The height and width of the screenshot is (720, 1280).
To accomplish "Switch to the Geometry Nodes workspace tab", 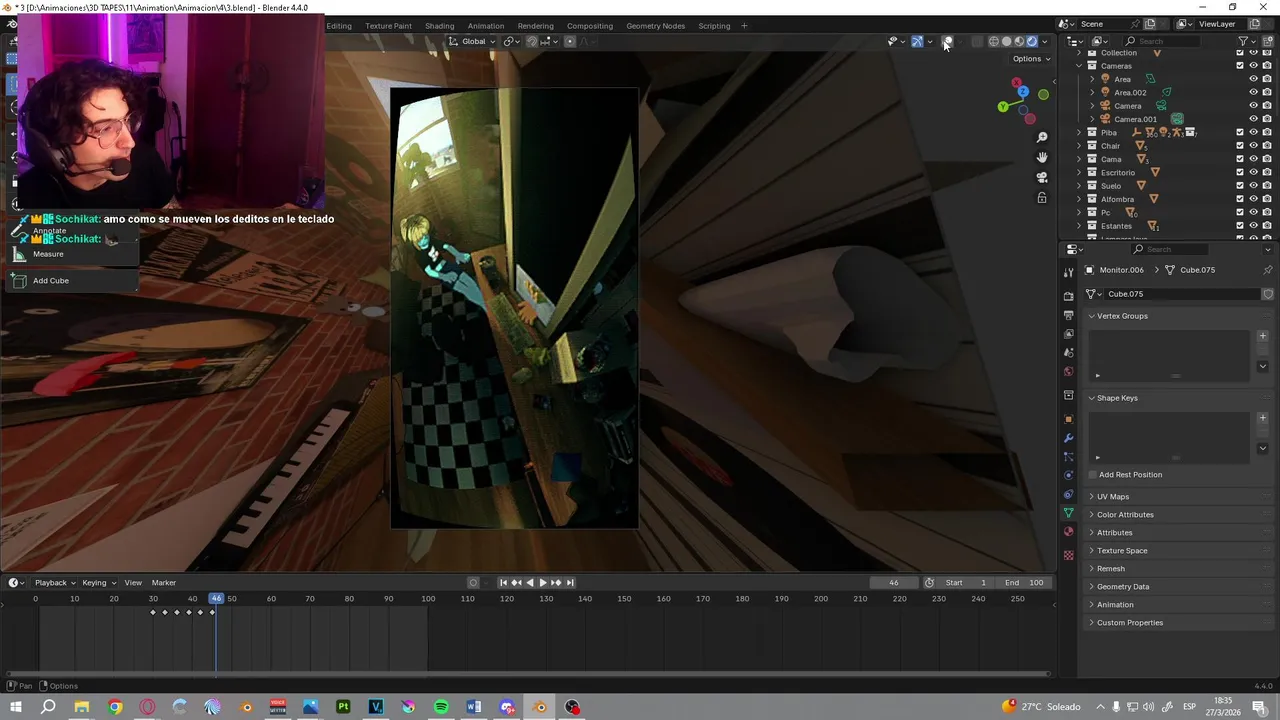I will [655, 26].
